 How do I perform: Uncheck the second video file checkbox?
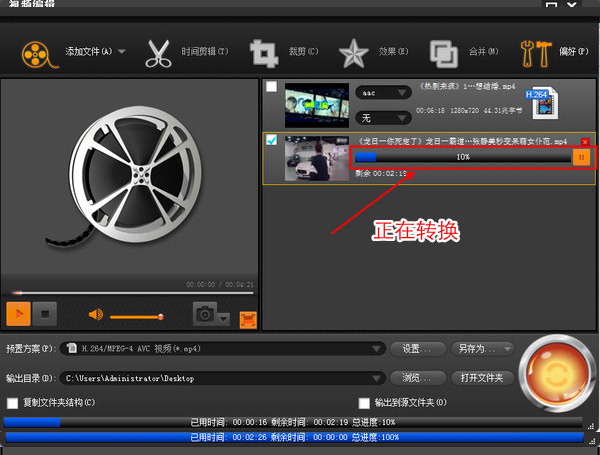click(x=272, y=141)
